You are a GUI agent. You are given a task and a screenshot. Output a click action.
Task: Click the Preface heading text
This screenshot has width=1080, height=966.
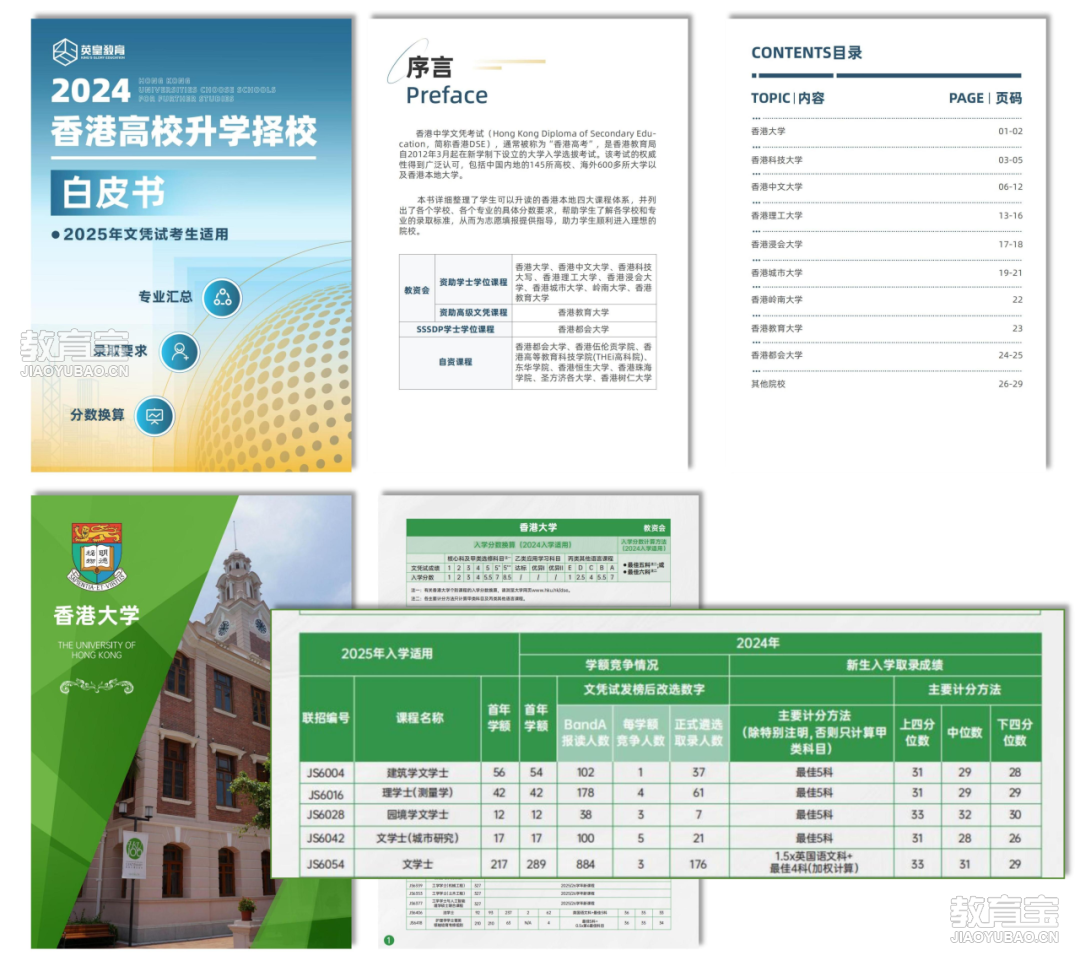pos(446,95)
